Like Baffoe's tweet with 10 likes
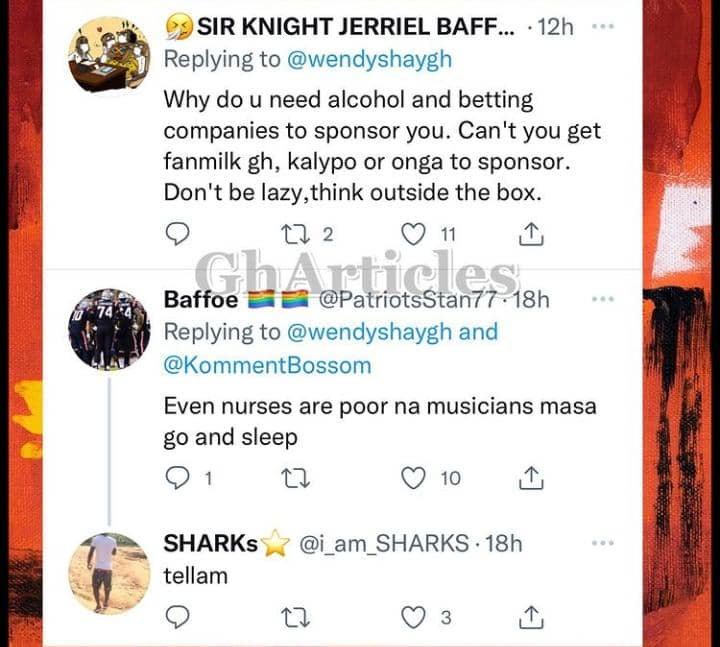The image size is (720, 647). pos(413,478)
